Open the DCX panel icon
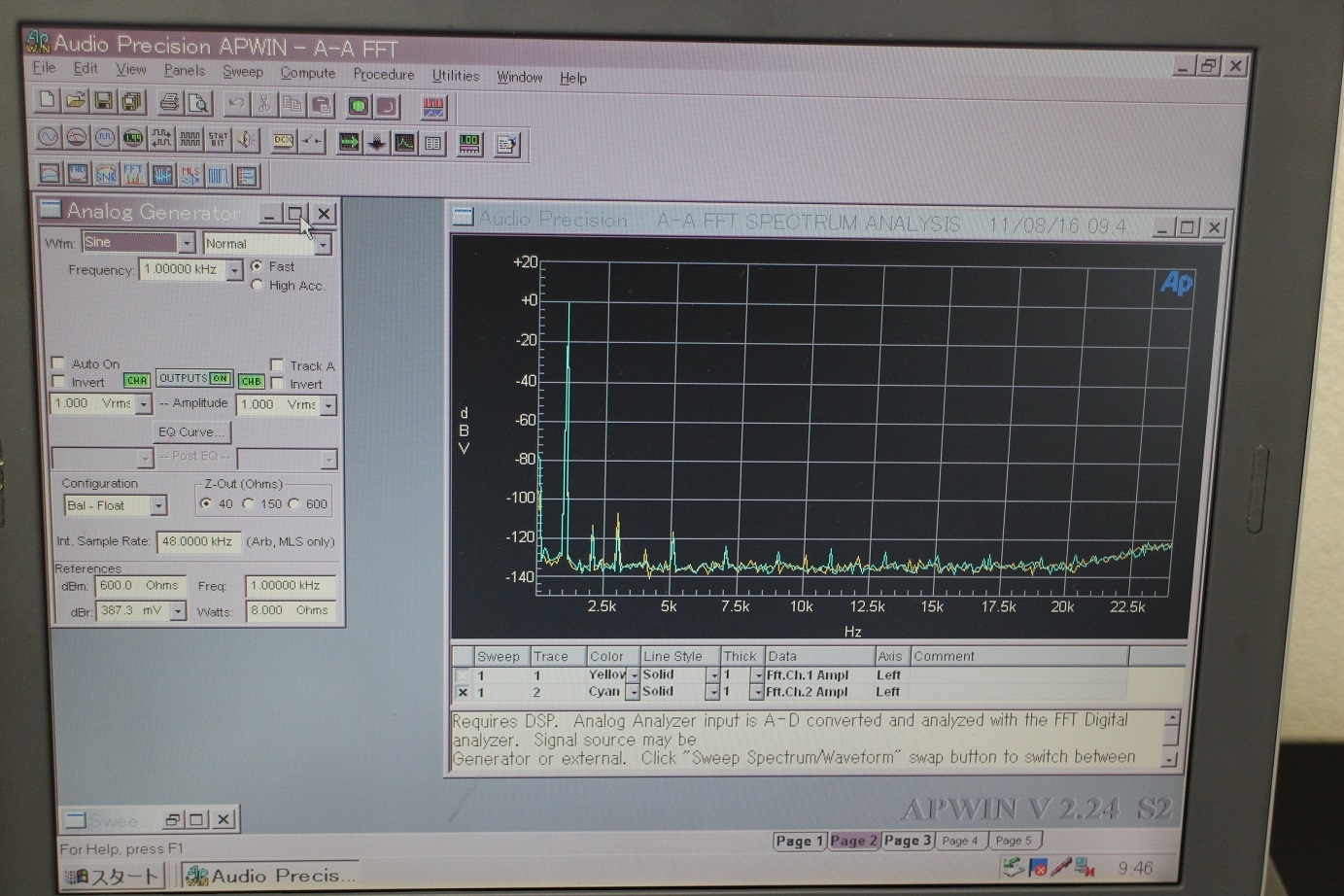The width and height of the screenshot is (1344, 896). [284, 141]
